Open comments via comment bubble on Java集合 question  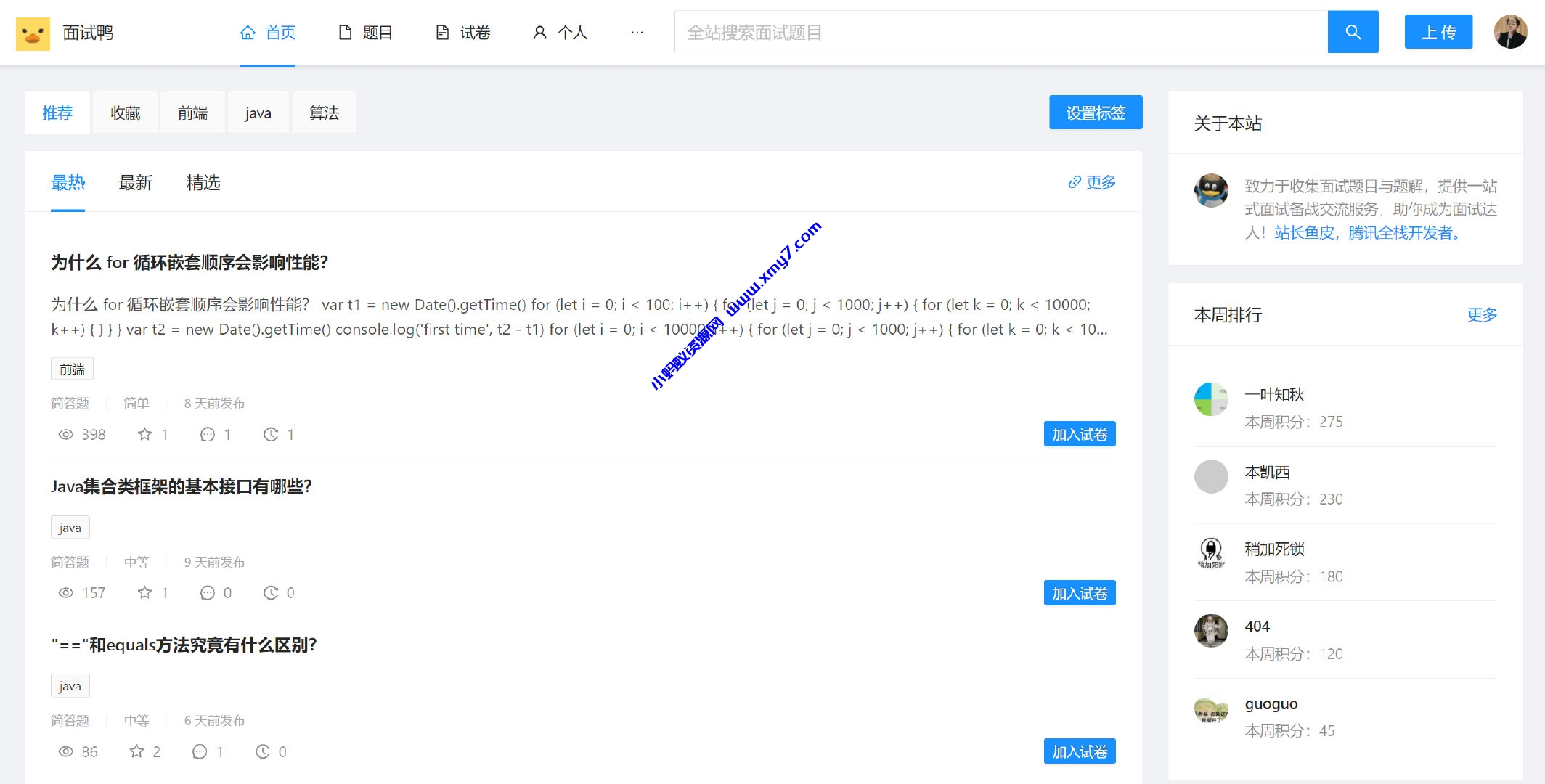[207, 592]
